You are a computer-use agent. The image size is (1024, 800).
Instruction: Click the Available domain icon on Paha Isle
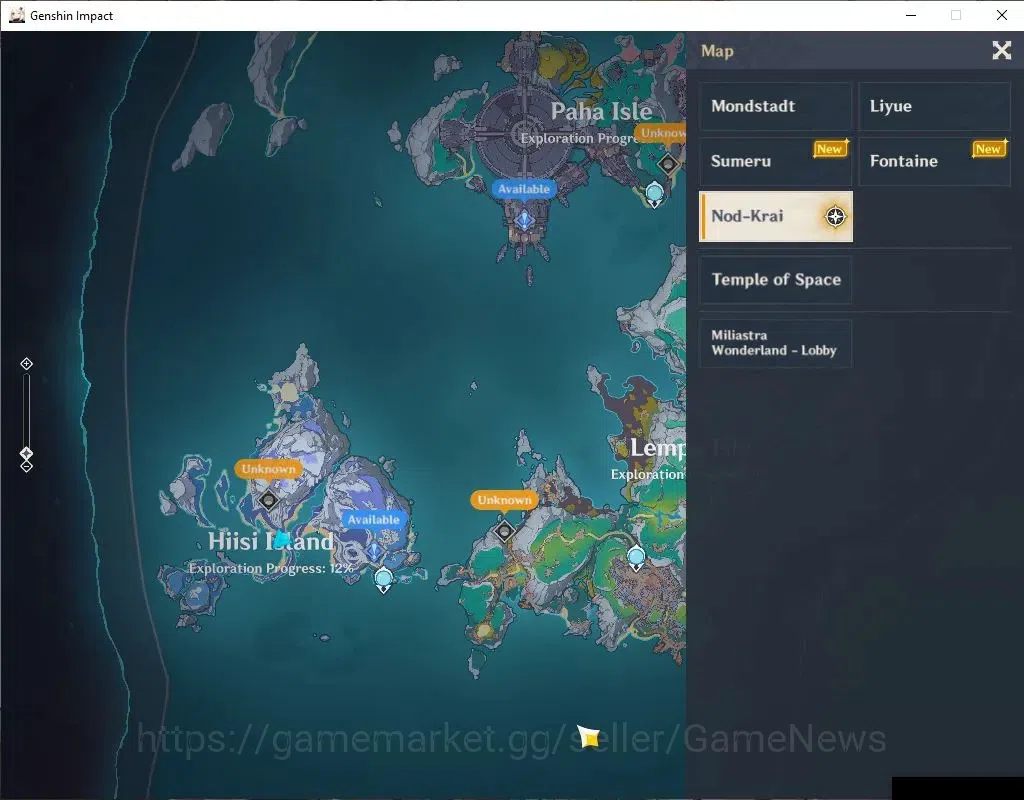524,219
